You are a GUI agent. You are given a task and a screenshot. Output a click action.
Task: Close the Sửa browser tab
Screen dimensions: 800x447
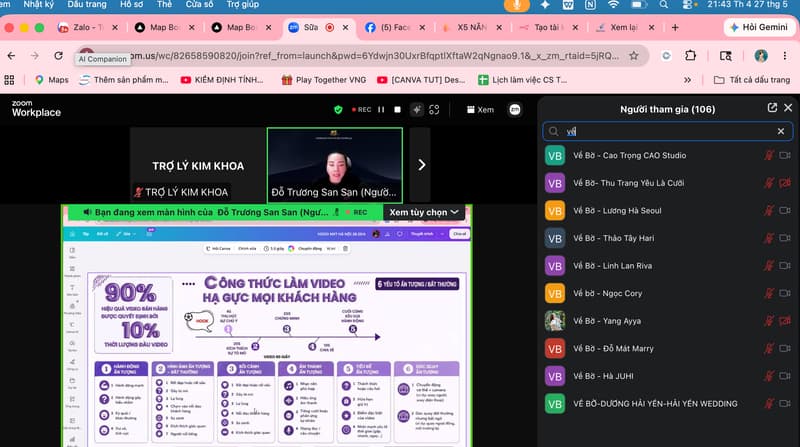345,28
